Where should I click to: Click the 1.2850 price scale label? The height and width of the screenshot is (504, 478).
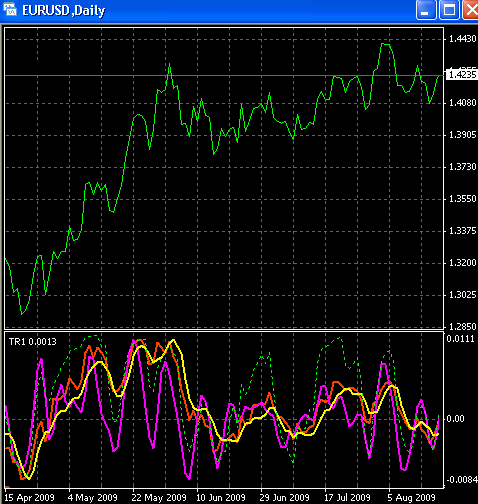[x=463, y=326]
